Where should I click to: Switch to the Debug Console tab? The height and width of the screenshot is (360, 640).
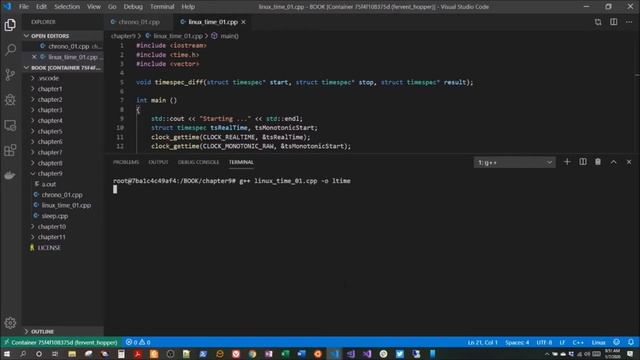point(198,162)
